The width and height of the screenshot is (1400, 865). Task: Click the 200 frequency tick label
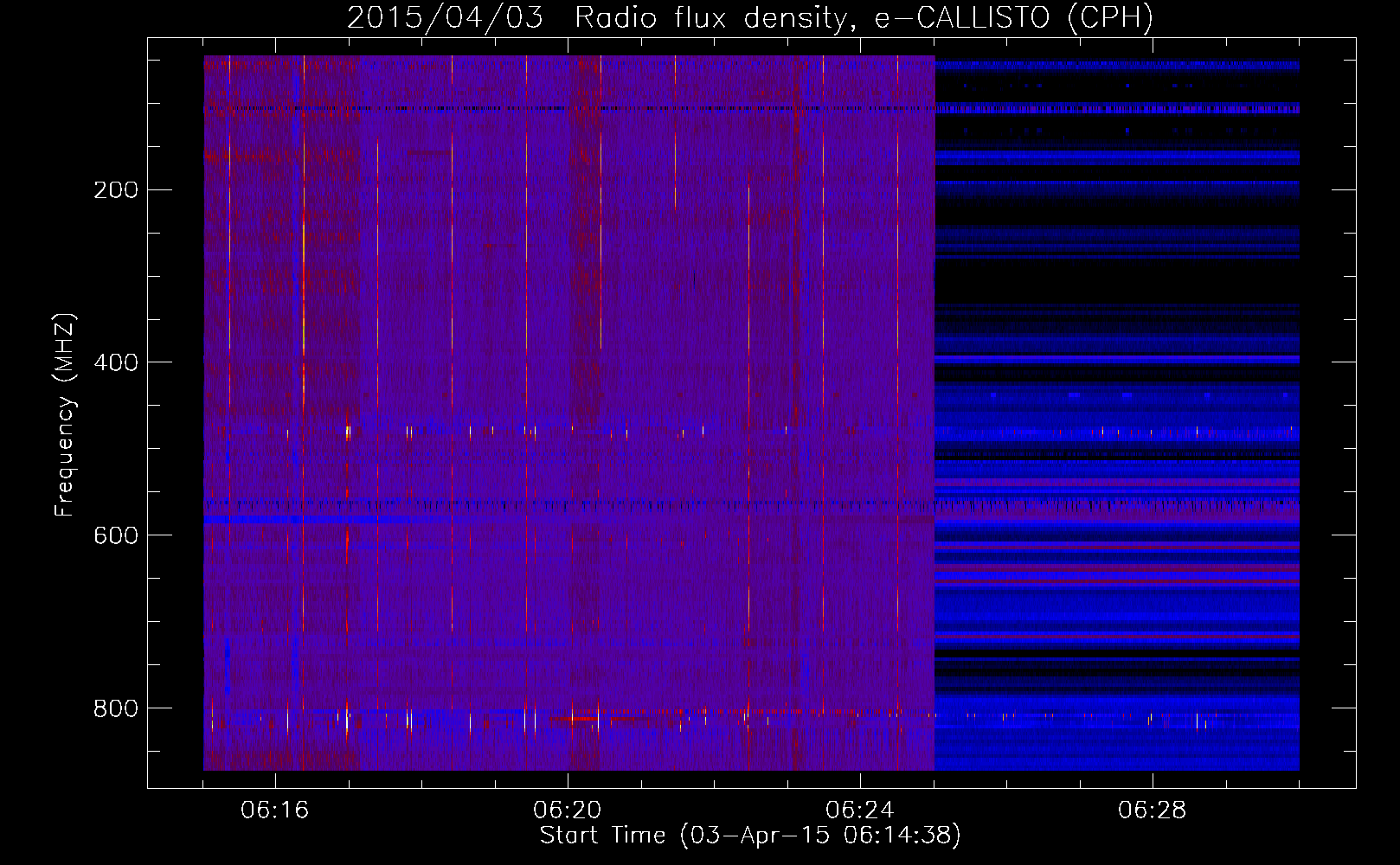click(x=116, y=190)
